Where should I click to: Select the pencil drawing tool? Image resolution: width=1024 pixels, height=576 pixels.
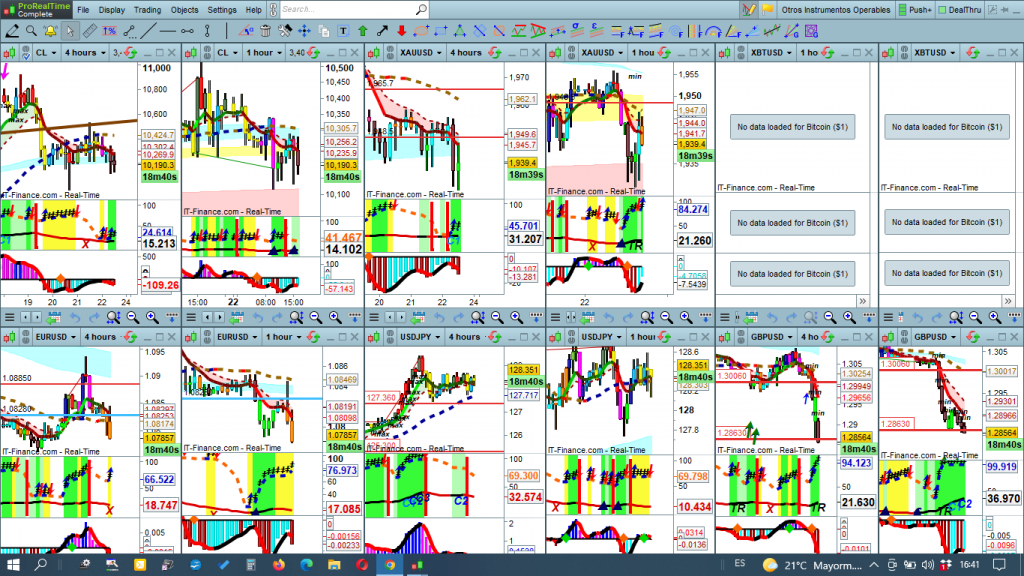click(x=13, y=31)
